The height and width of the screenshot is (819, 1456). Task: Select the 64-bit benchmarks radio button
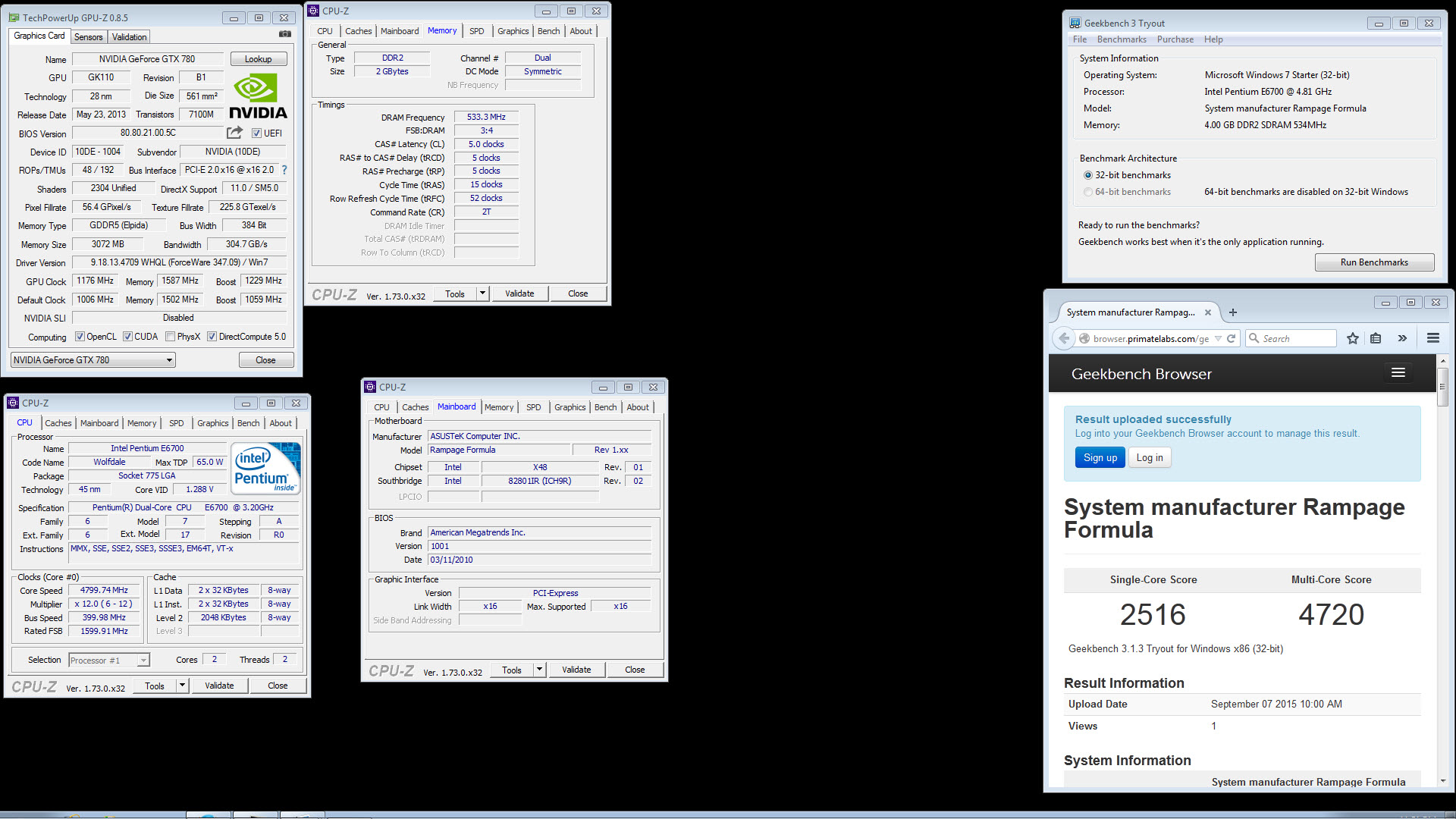(1088, 192)
